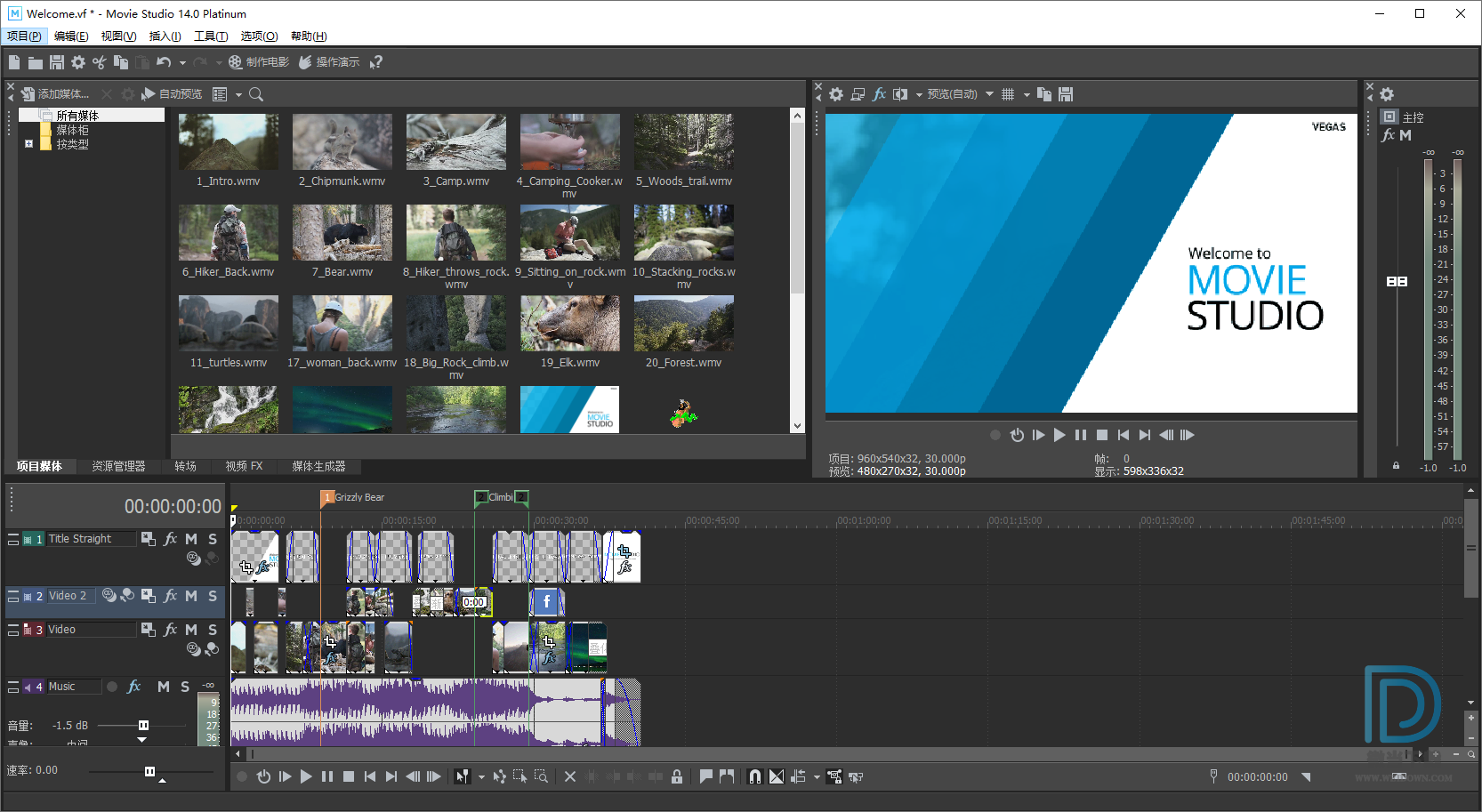Screen dimensions: 1482x812
Task: Switch to the 转场 tab
Action: [185, 466]
